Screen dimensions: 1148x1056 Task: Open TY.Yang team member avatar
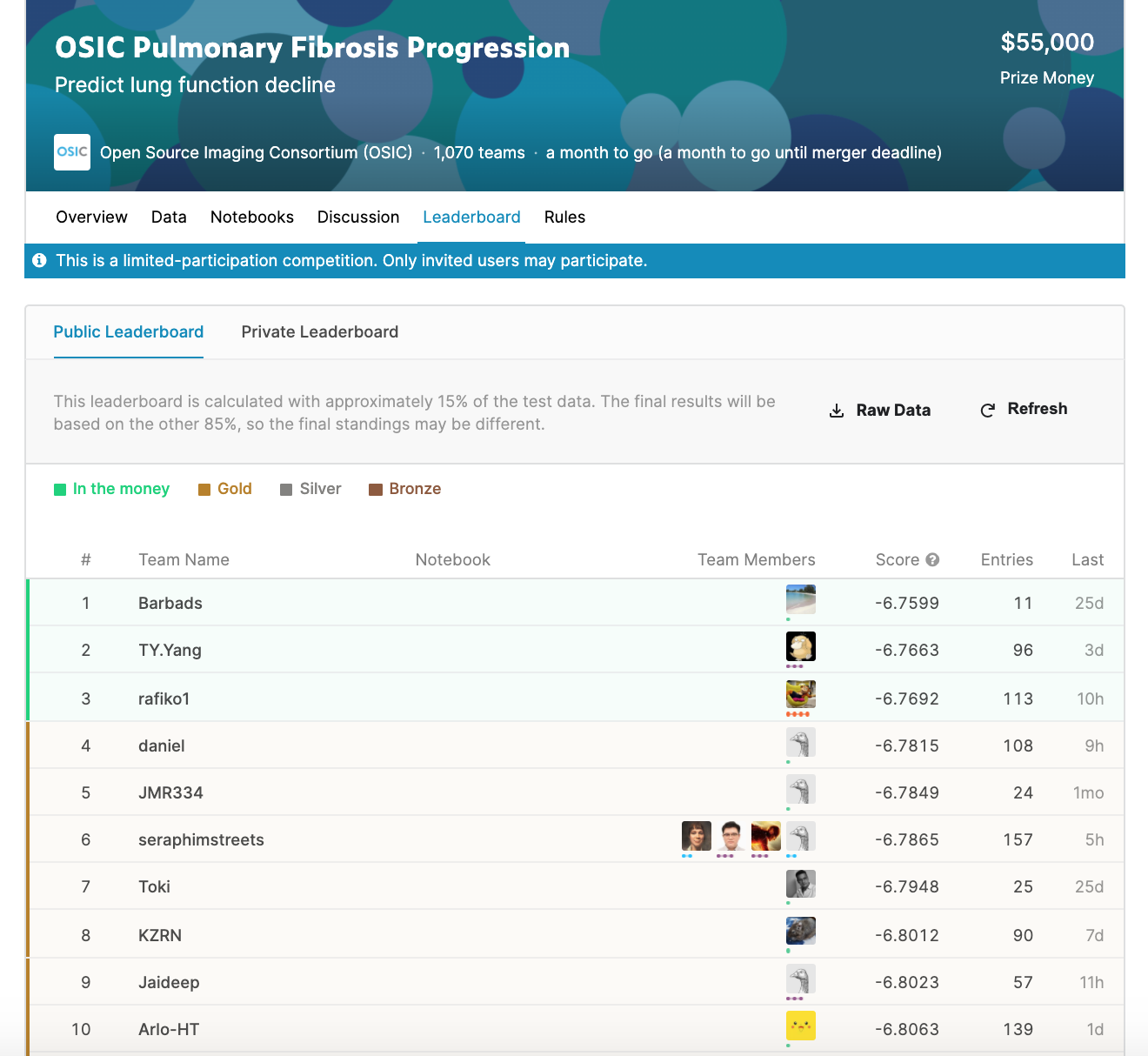[x=801, y=646]
